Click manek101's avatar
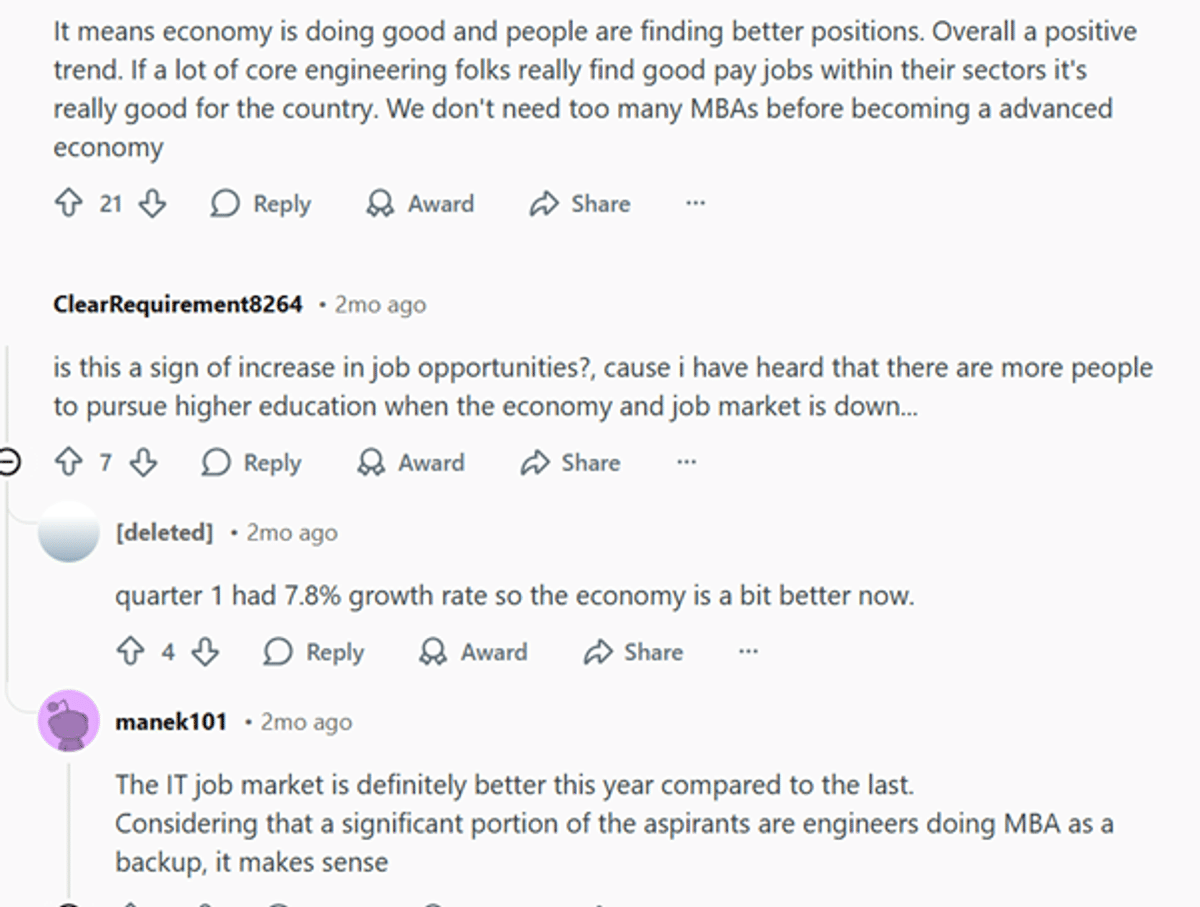1200x907 pixels. 68,721
